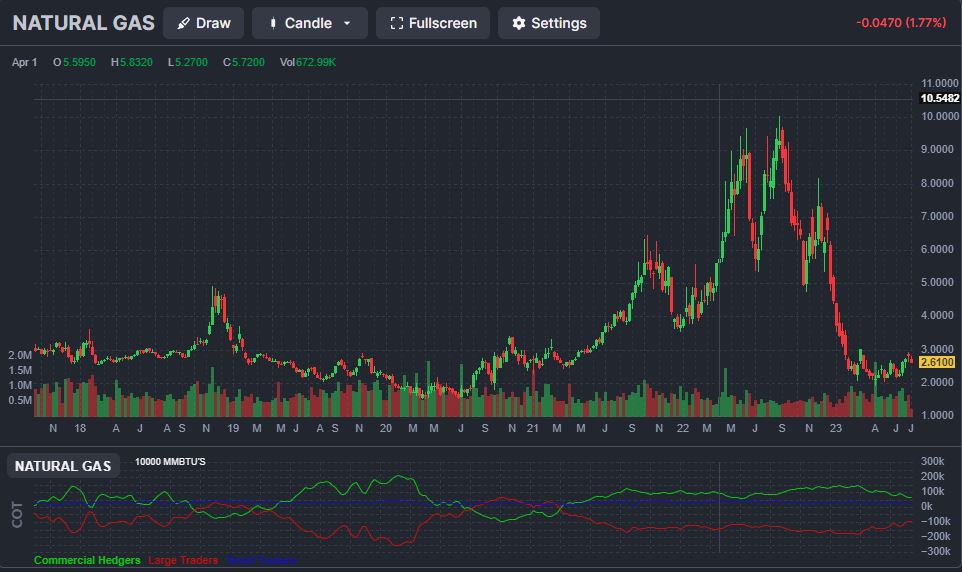Click the open value 5.5950
The width and height of the screenshot is (962, 572).
click(79, 62)
